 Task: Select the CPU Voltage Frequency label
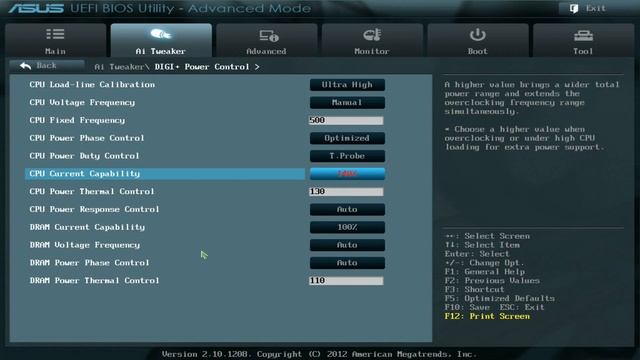coord(82,102)
